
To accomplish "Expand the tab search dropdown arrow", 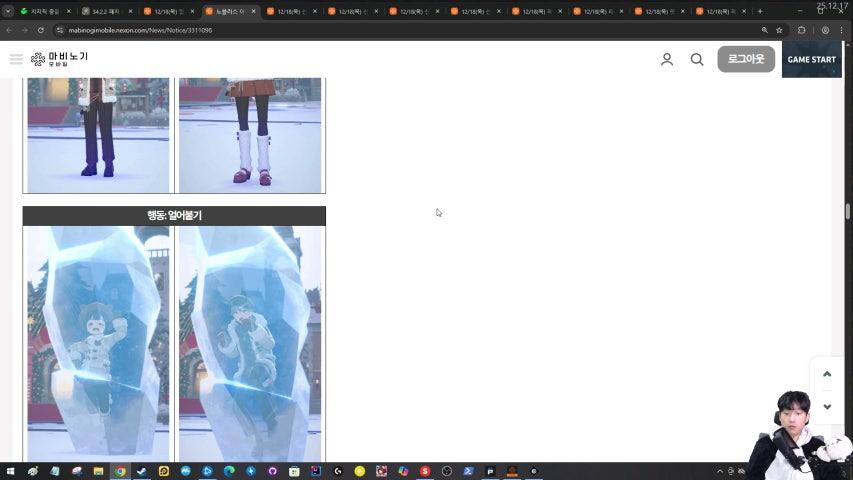I will (x=8, y=11).
